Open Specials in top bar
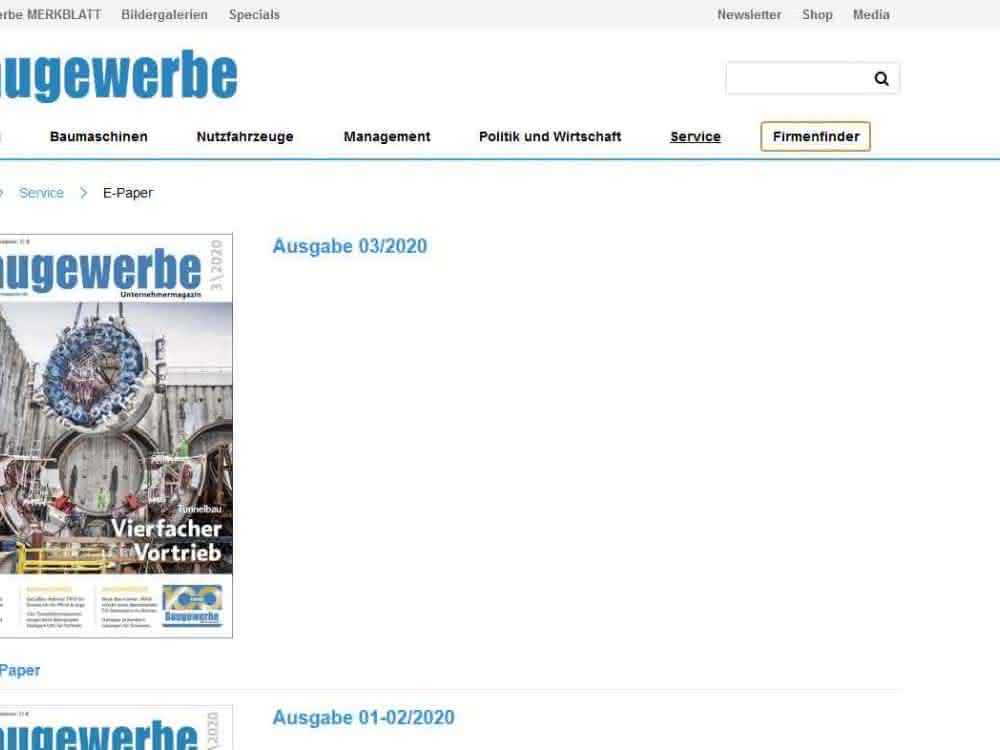 point(254,14)
